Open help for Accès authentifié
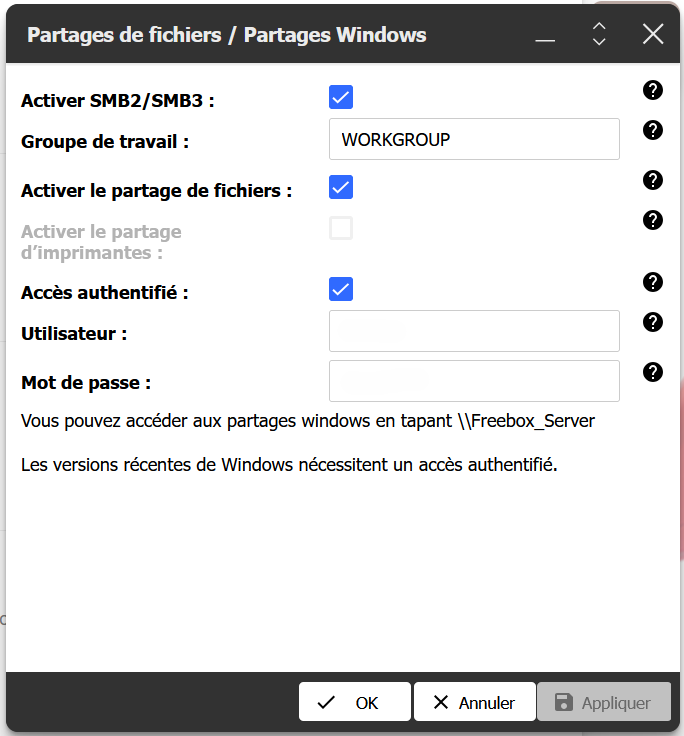The width and height of the screenshot is (684, 736). click(x=653, y=282)
